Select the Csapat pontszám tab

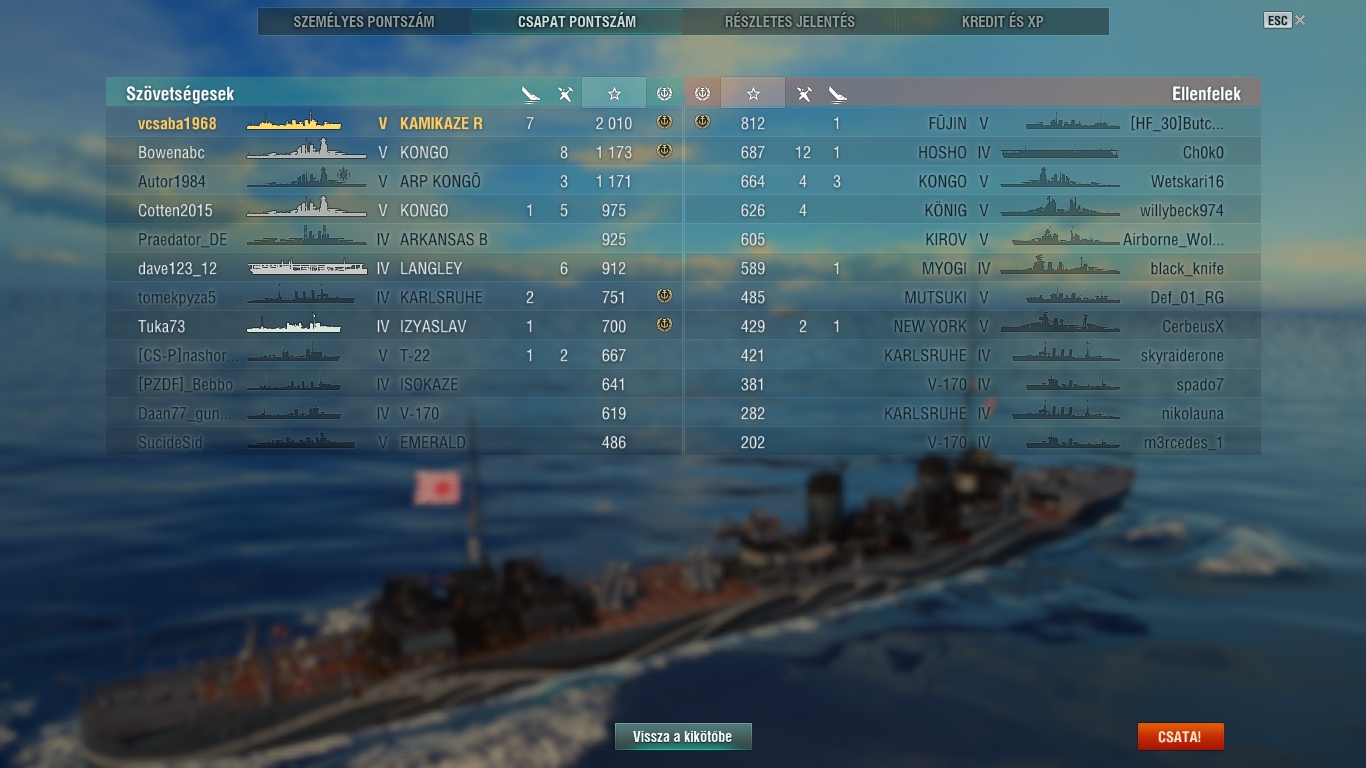[577, 21]
